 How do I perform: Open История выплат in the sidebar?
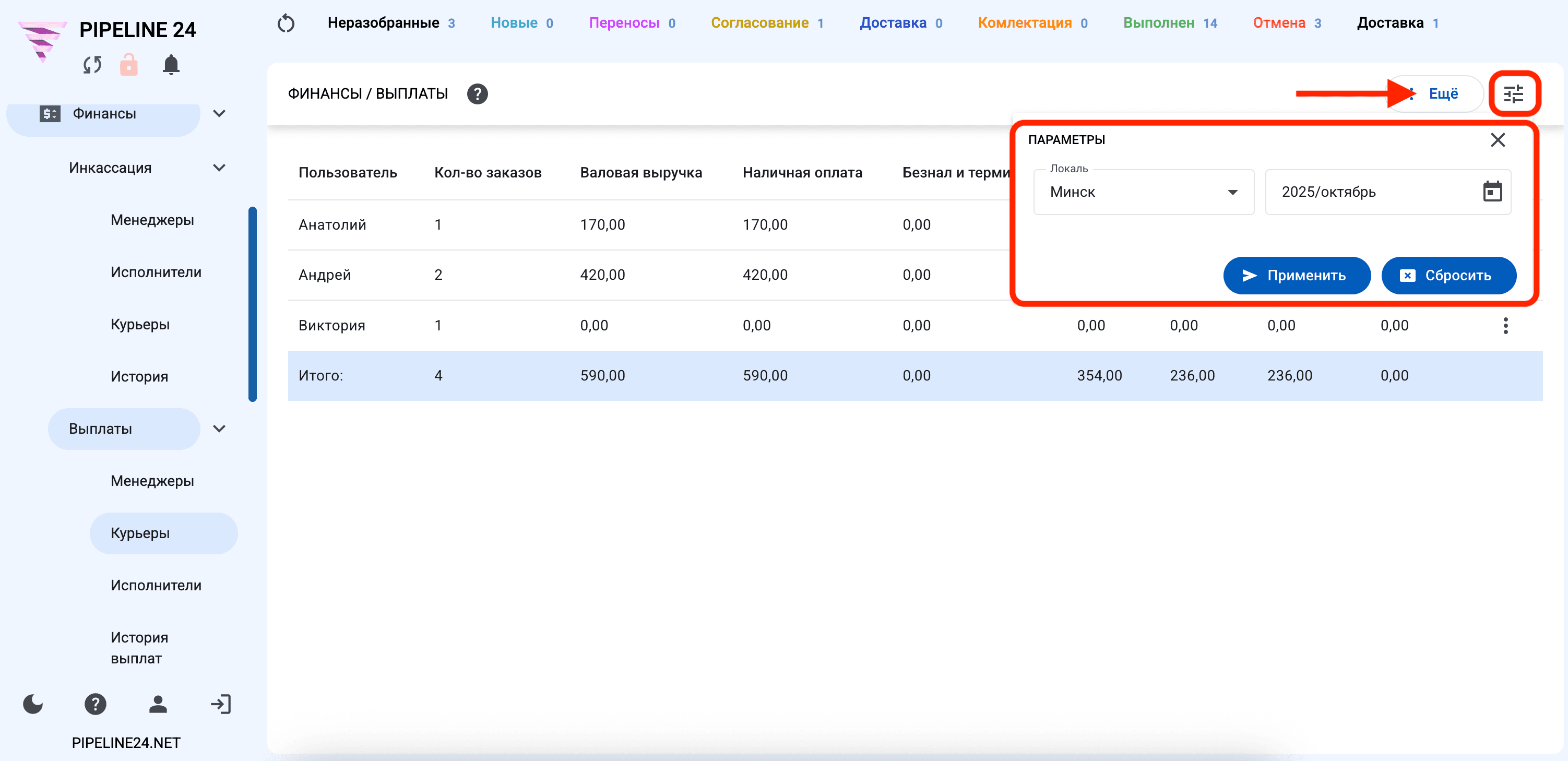[x=139, y=648]
